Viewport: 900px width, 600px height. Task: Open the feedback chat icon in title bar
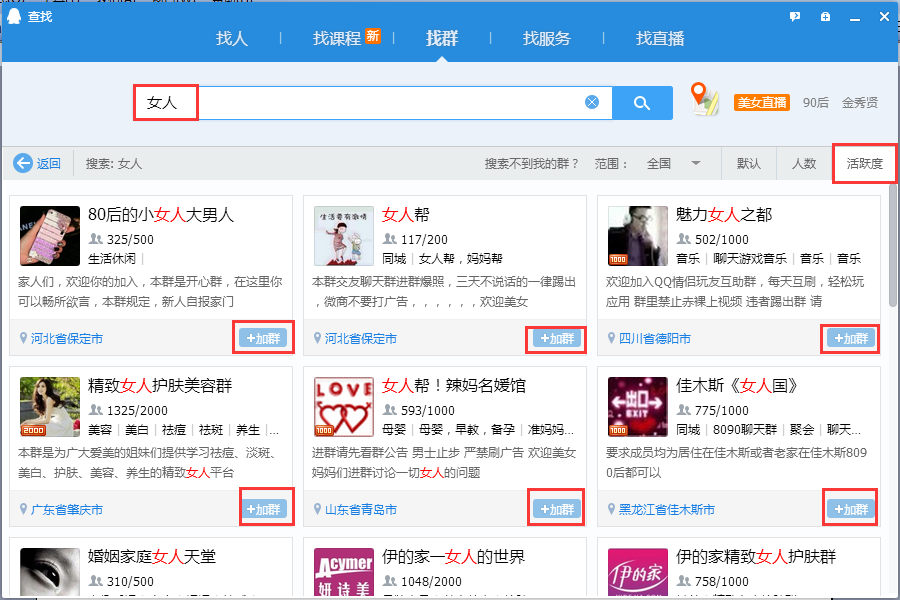tap(794, 17)
